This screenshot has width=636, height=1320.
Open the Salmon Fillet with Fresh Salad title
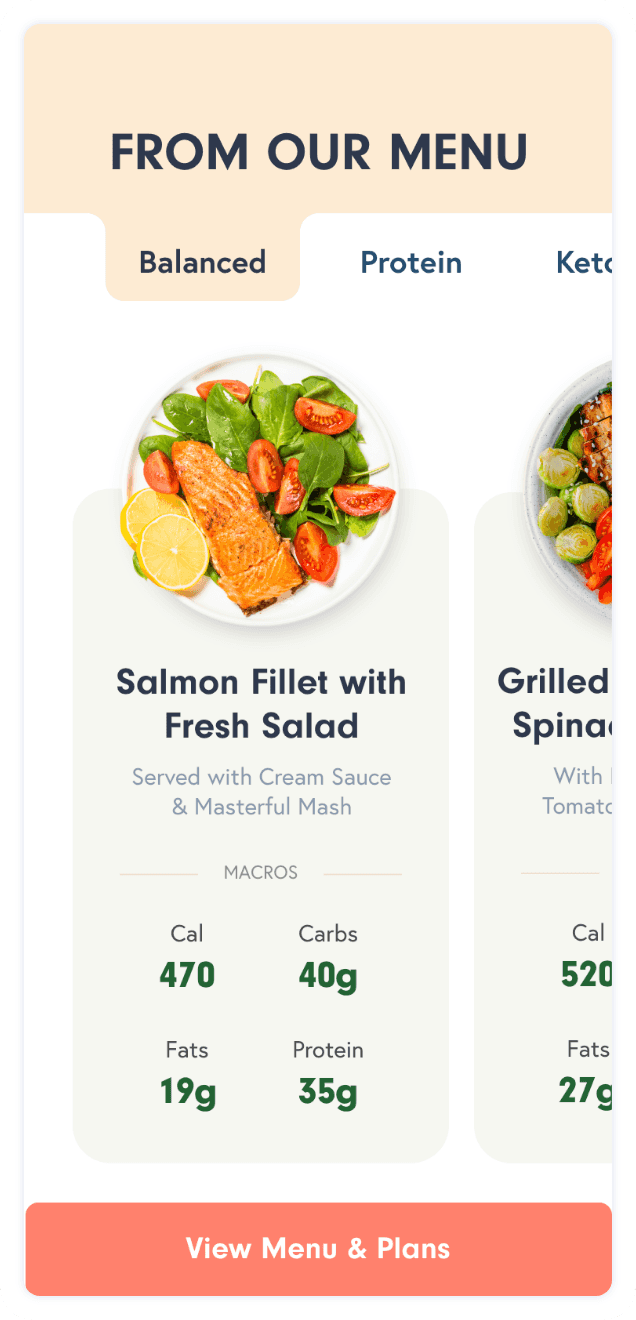coord(261,704)
